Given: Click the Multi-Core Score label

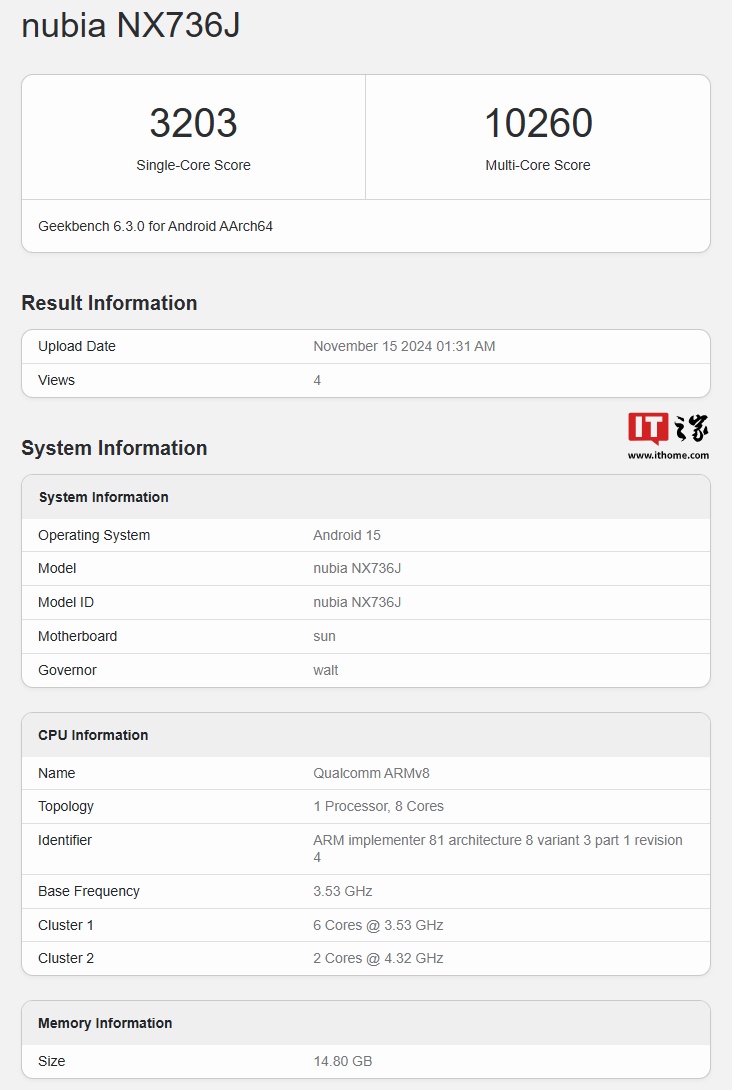Looking at the screenshot, I should (538, 165).
